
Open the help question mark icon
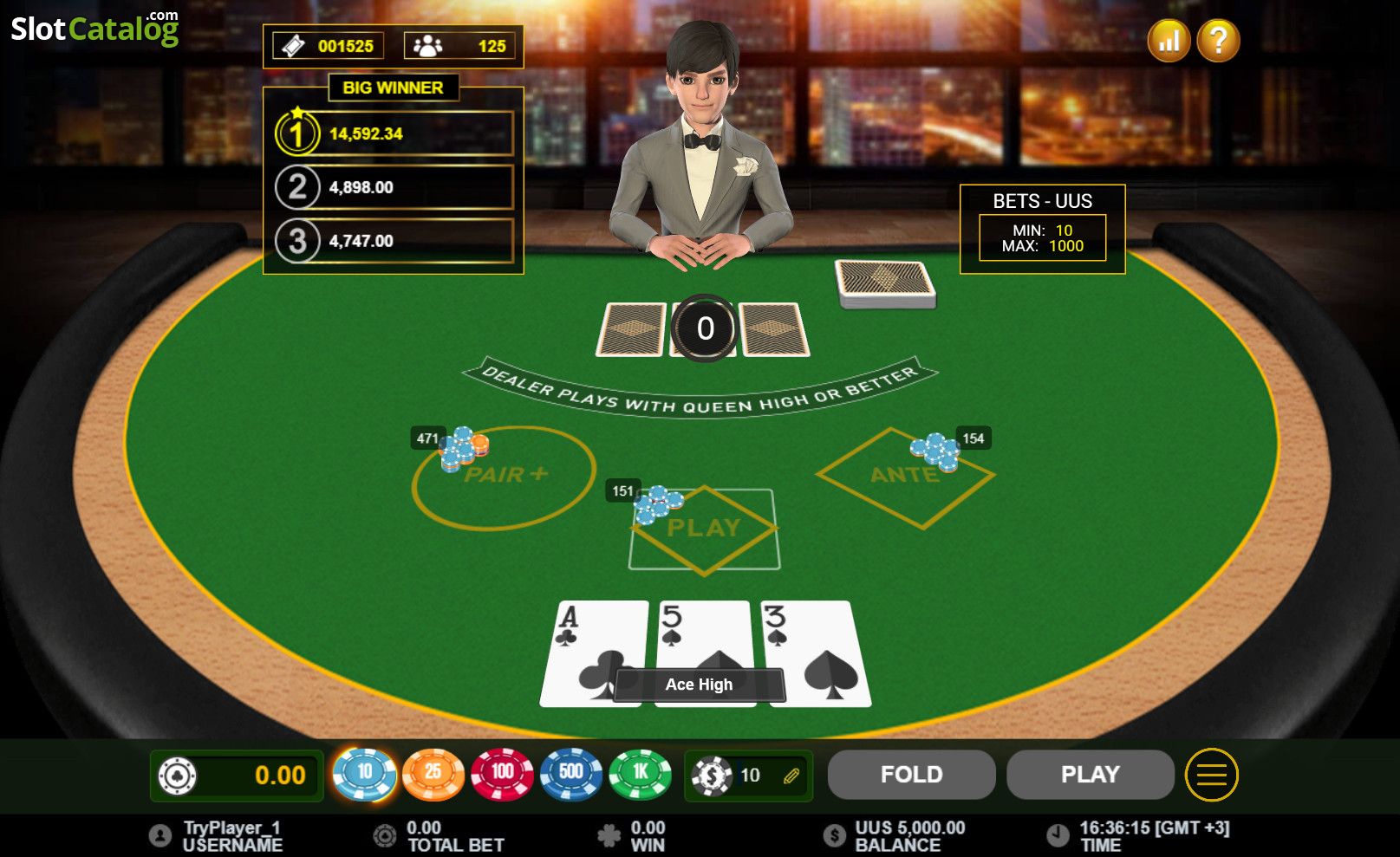pyautogui.click(x=1218, y=40)
